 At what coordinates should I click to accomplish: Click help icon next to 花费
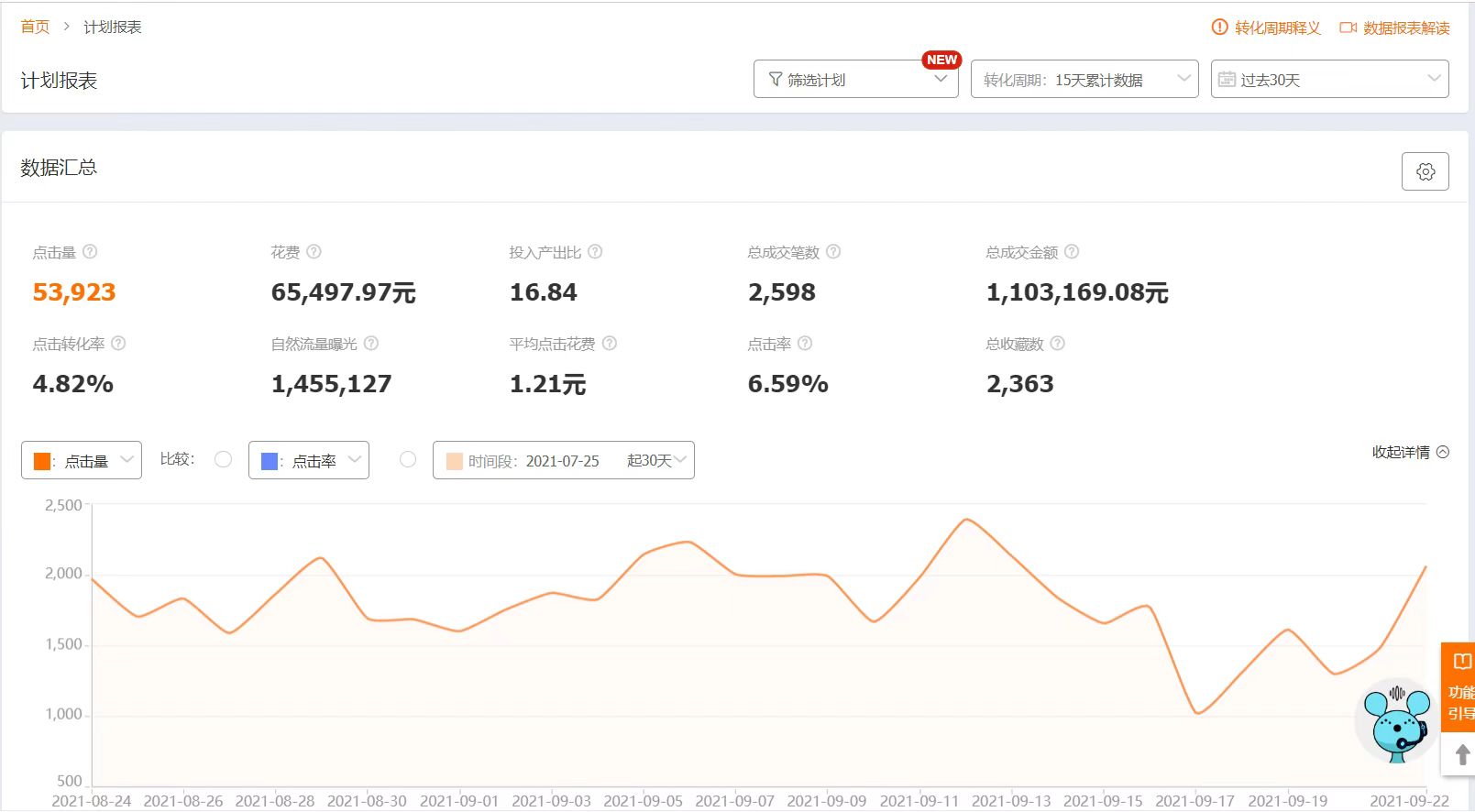314,251
